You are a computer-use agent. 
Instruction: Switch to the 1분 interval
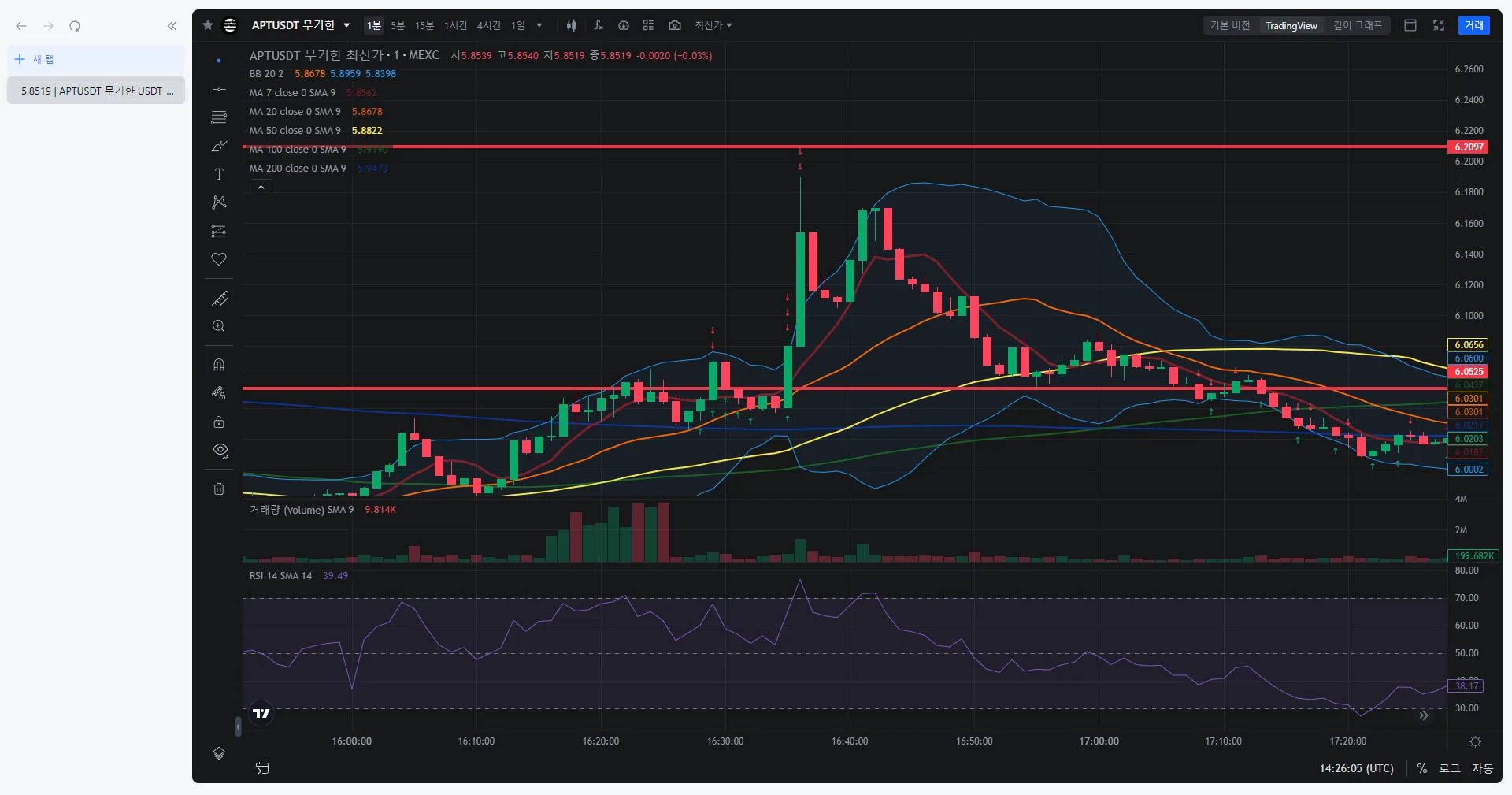coord(373,25)
